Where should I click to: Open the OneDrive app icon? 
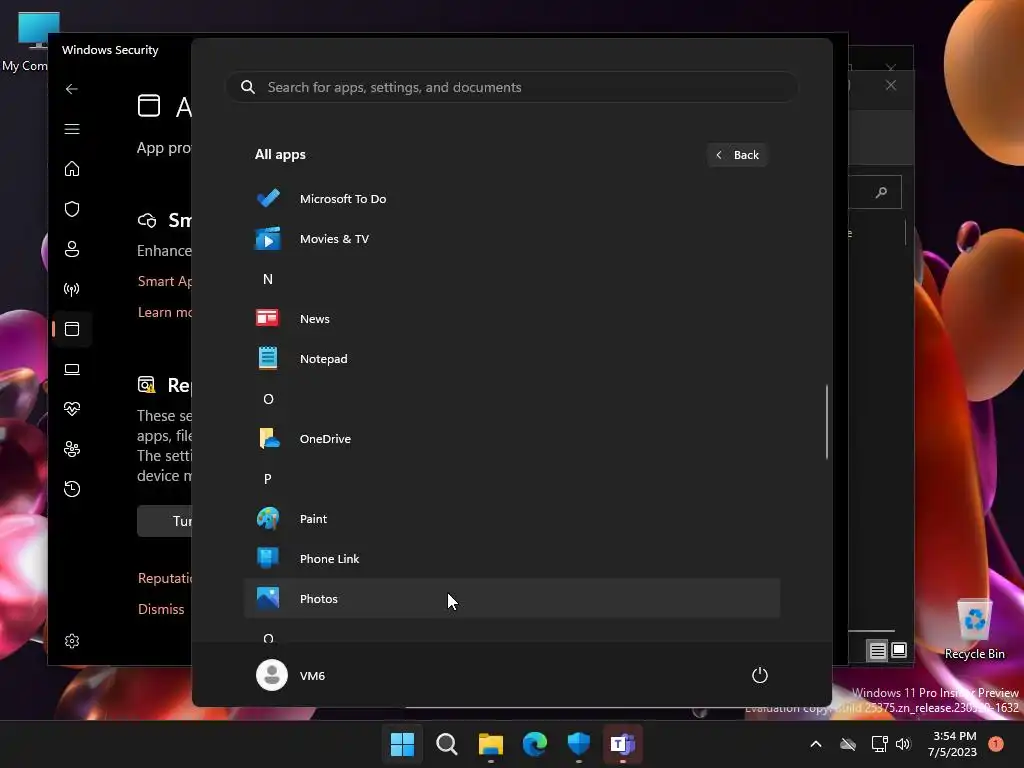click(268, 438)
